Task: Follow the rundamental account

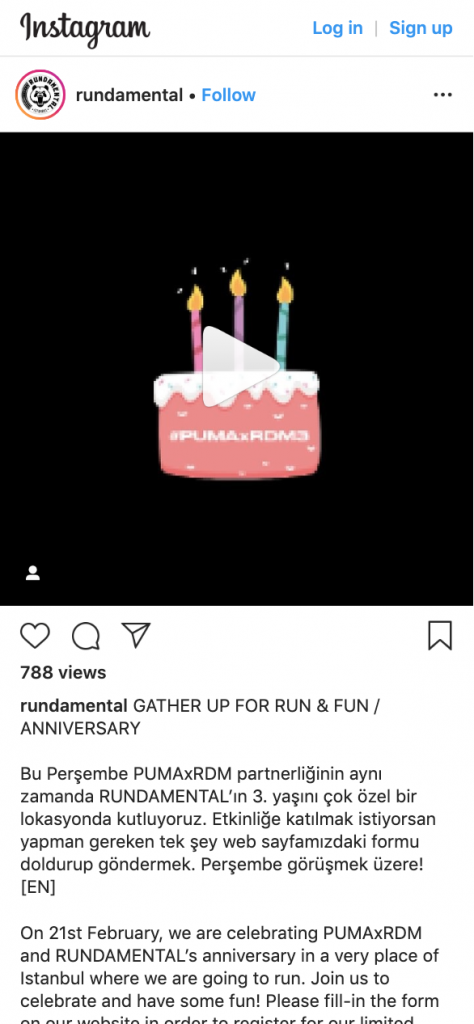Action: (x=229, y=95)
